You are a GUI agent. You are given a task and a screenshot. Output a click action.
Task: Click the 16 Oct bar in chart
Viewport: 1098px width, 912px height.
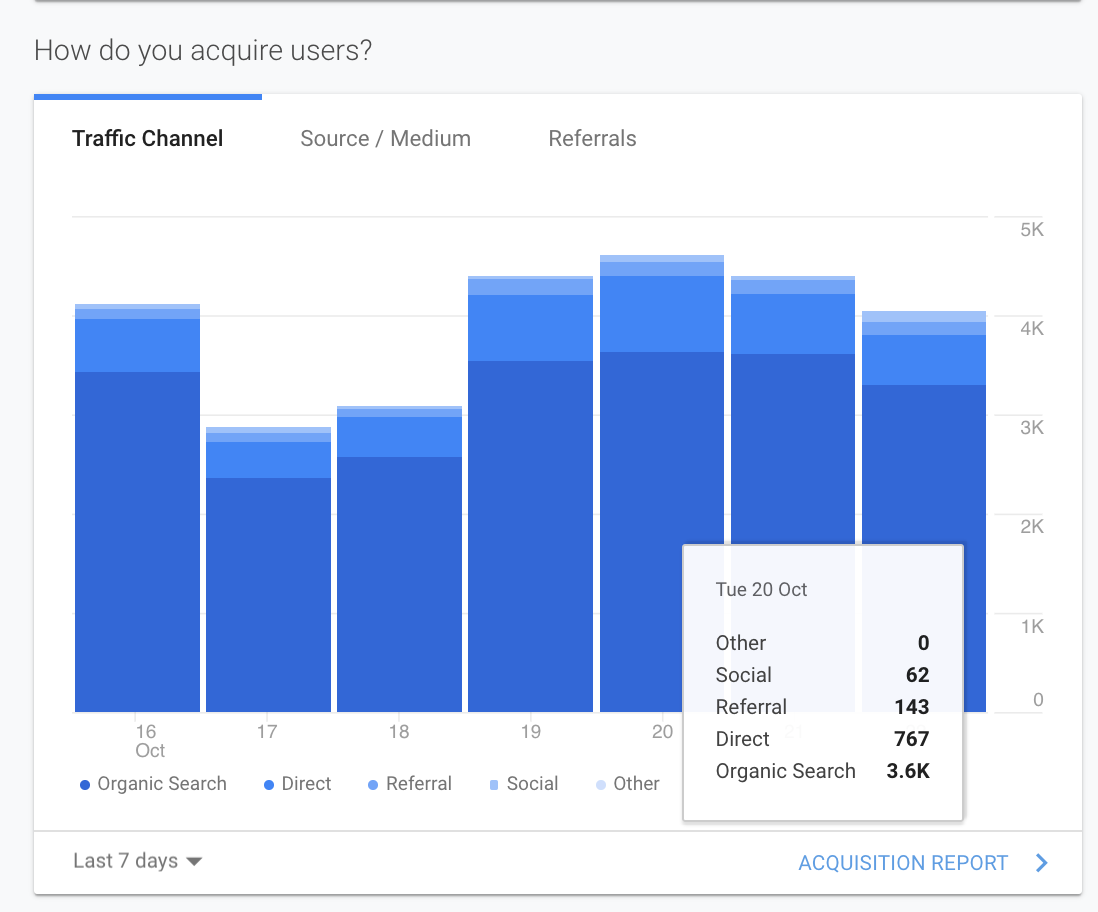tap(137, 508)
